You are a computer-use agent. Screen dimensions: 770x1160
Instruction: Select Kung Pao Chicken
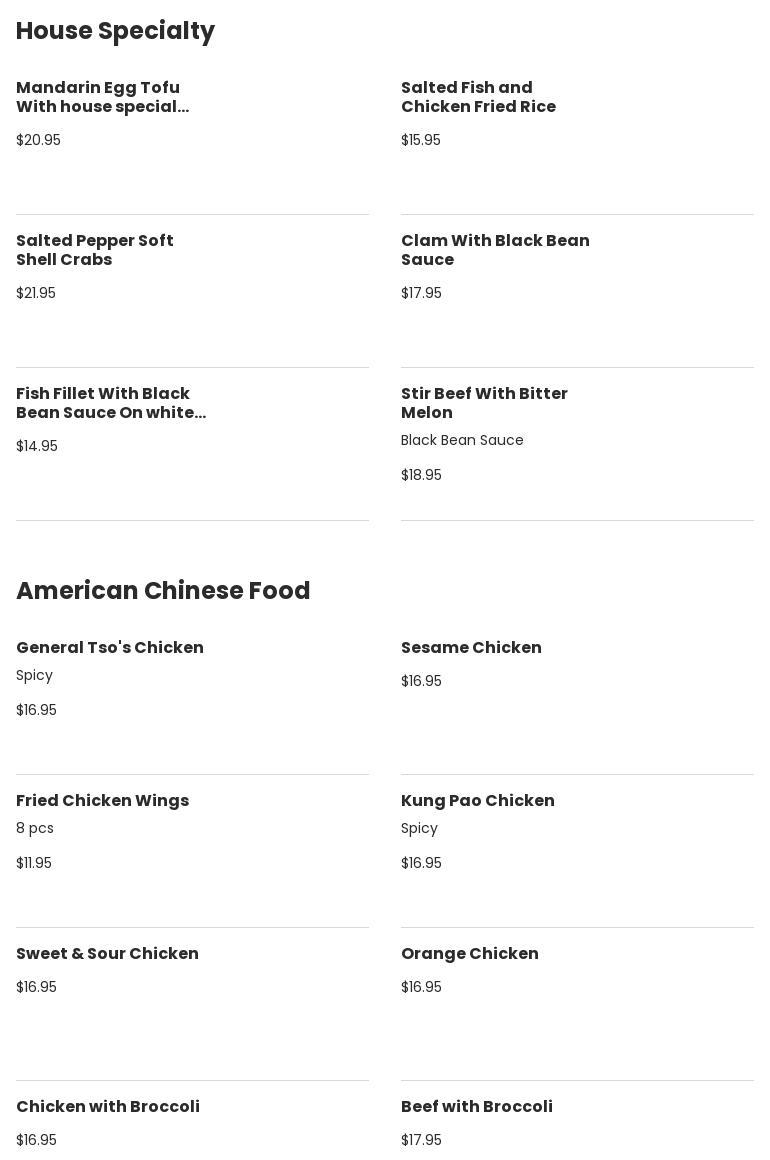coord(477,801)
